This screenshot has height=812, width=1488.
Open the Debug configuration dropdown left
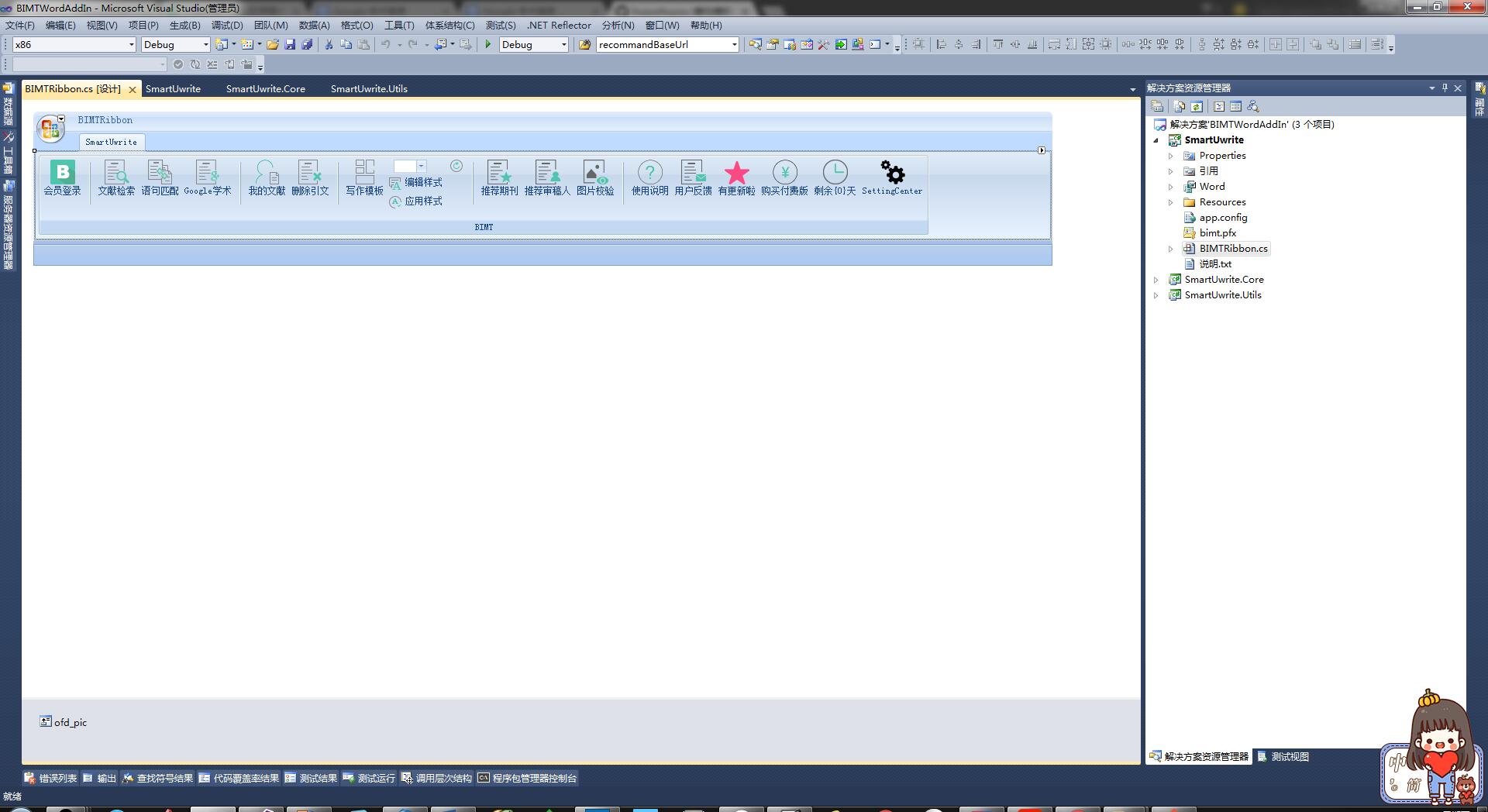point(205,45)
